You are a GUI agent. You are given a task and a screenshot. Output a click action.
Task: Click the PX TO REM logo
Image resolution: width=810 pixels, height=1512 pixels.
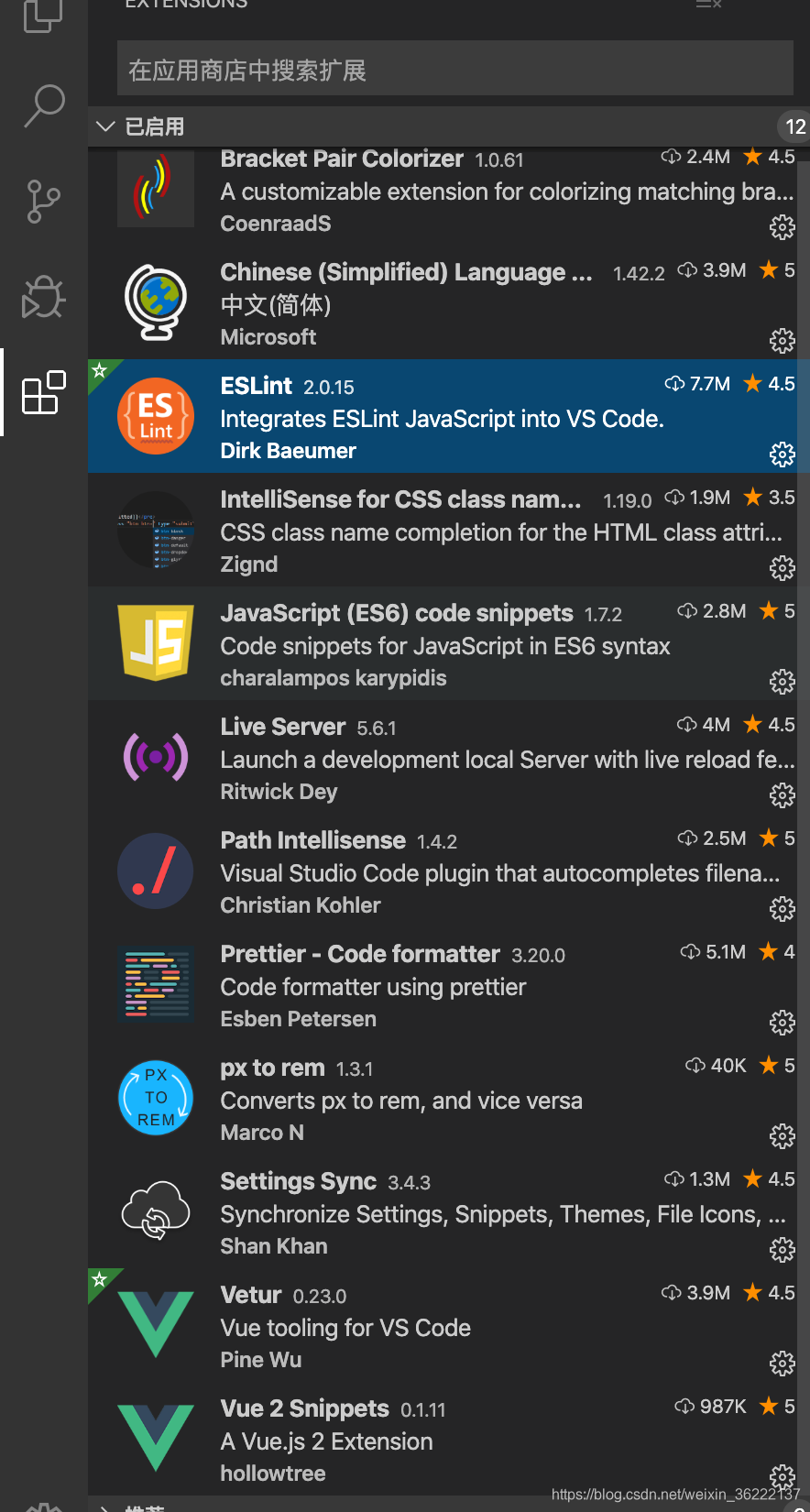tap(156, 1098)
